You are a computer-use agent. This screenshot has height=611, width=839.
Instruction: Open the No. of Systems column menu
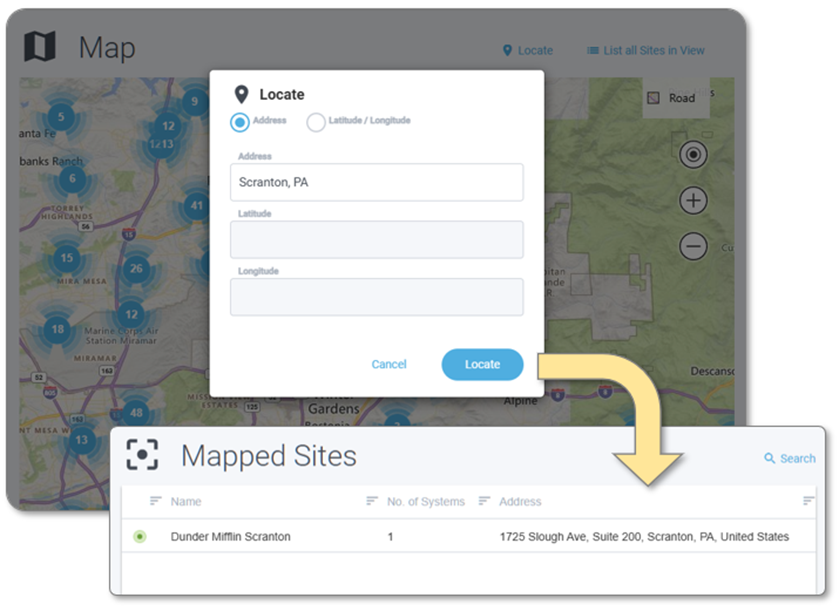pyautogui.click(x=372, y=501)
